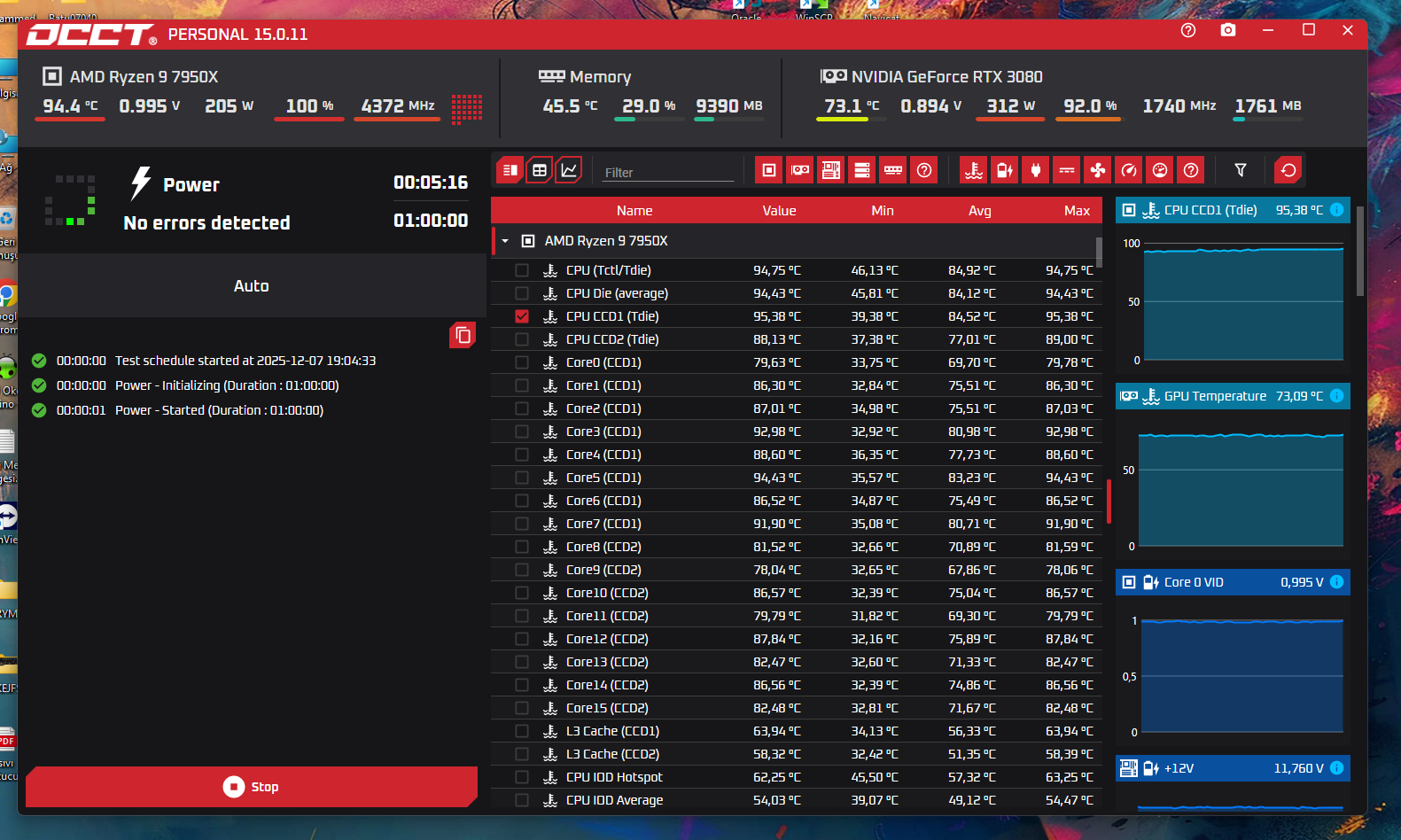Filter sensors by graphics card icon
Screen dimensions: 1401x840
point(800,170)
